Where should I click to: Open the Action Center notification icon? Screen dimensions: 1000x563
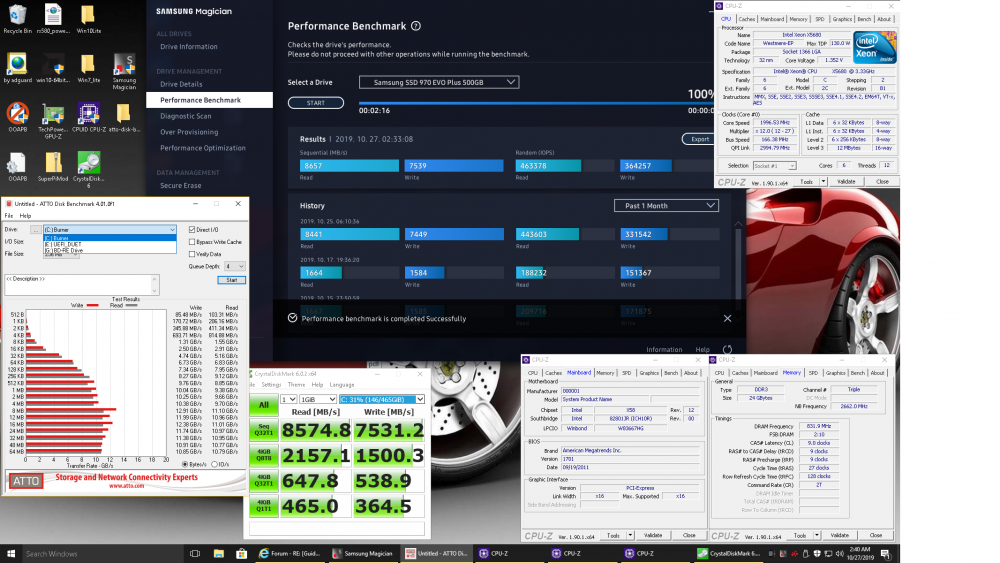coord(885,553)
